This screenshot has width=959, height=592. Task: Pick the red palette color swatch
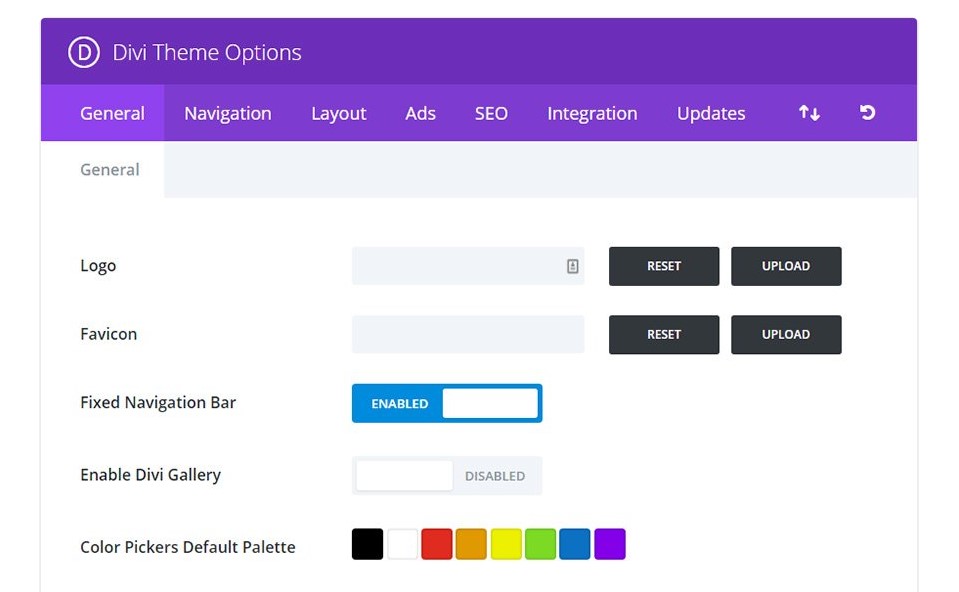(437, 544)
